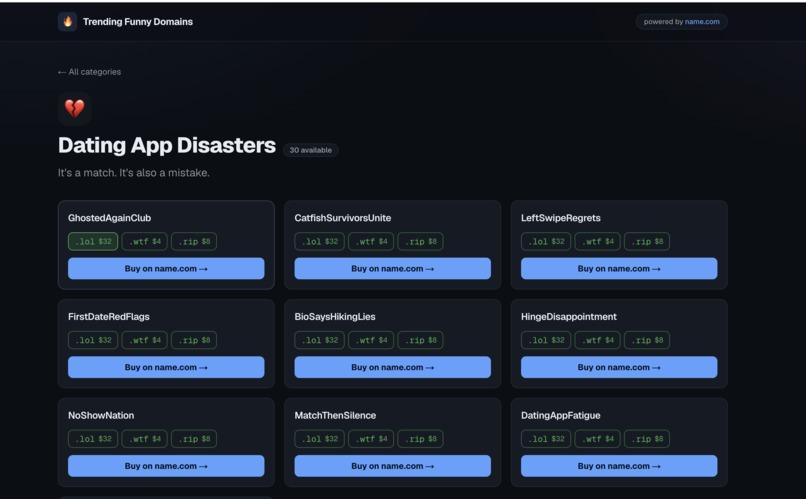Open the name.com powered-by link
The height and width of the screenshot is (499, 806).
pyautogui.click(x=702, y=22)
